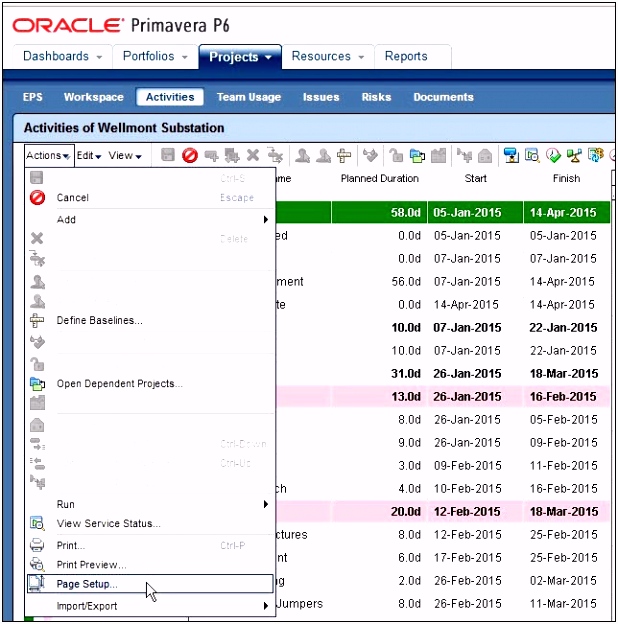Click the Define Baselines toolbar icon

click(344, 155)
